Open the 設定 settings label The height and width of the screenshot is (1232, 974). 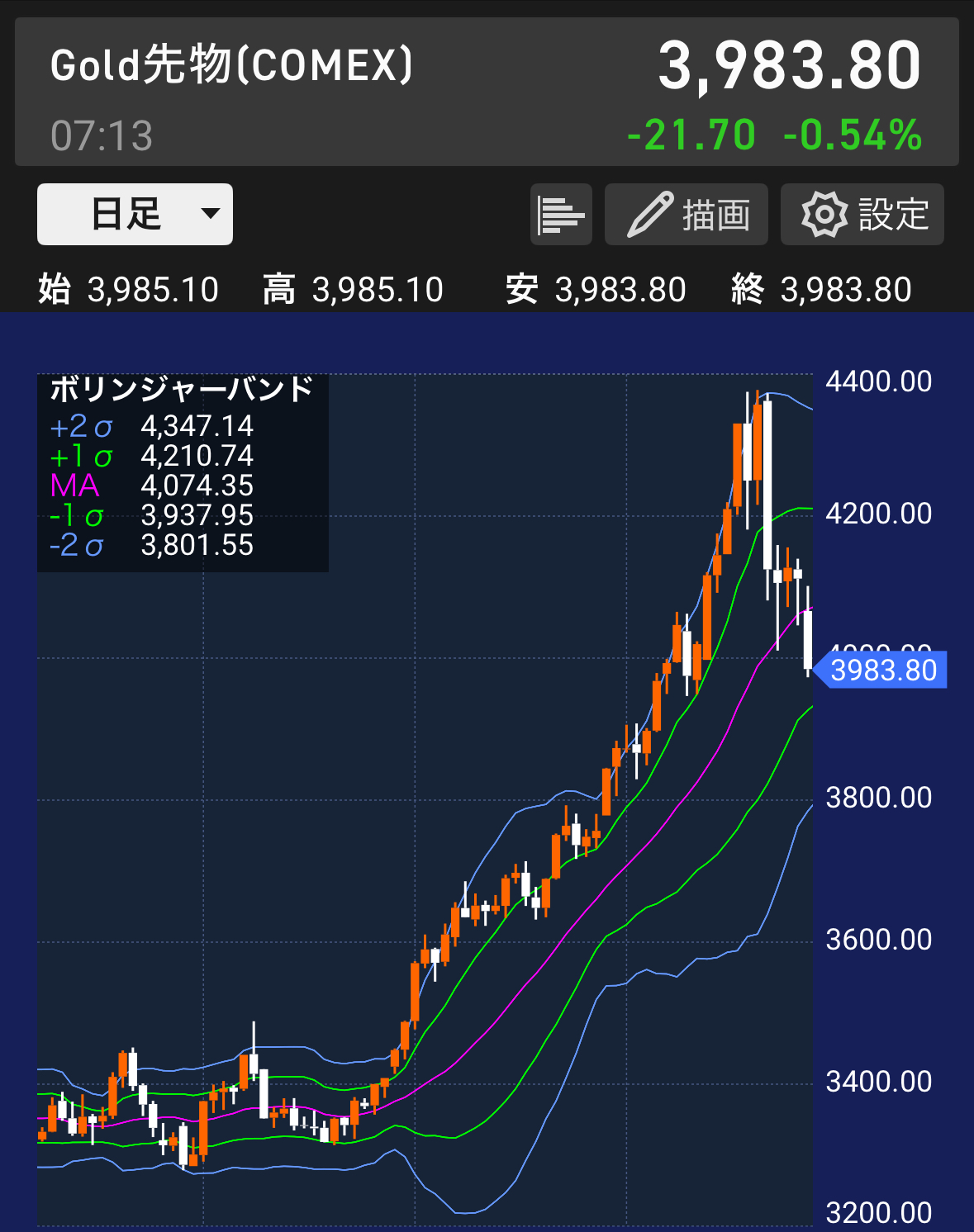894,215
